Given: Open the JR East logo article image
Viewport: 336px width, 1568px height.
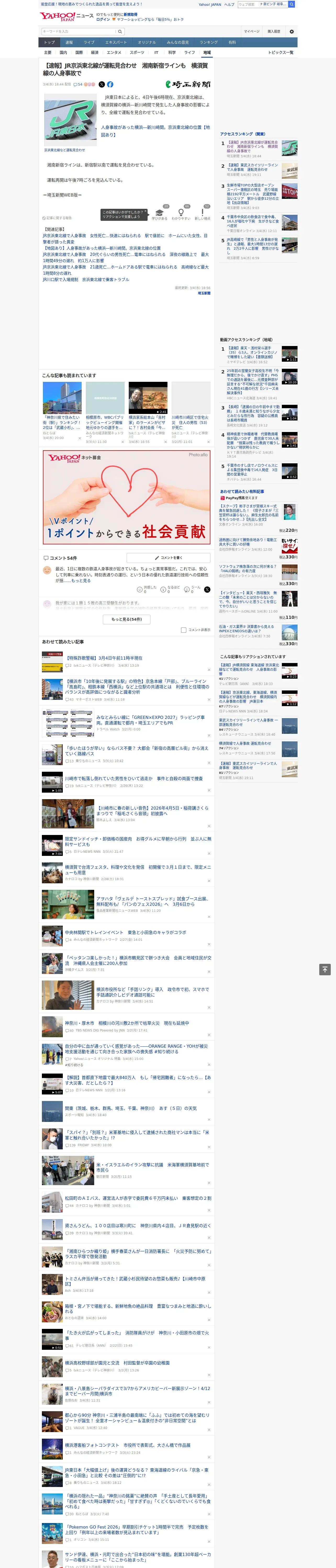Looking at the screenshot, I should [70, 119].
